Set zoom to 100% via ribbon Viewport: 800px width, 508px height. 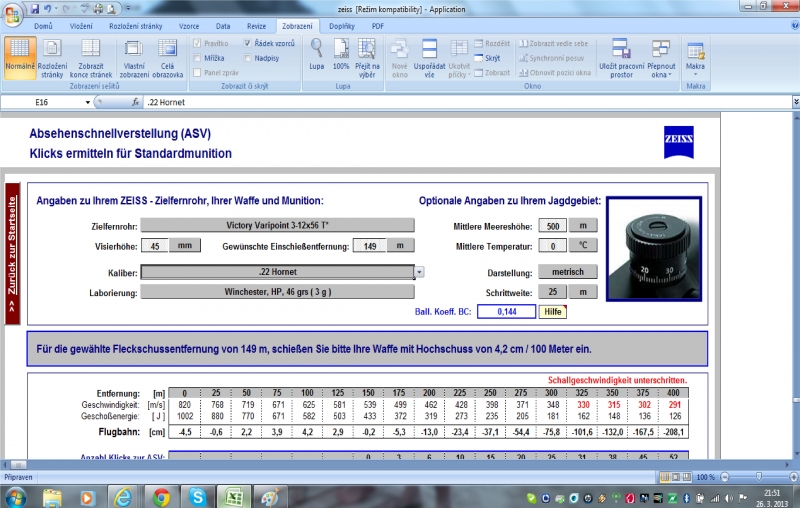coord(341,54)
